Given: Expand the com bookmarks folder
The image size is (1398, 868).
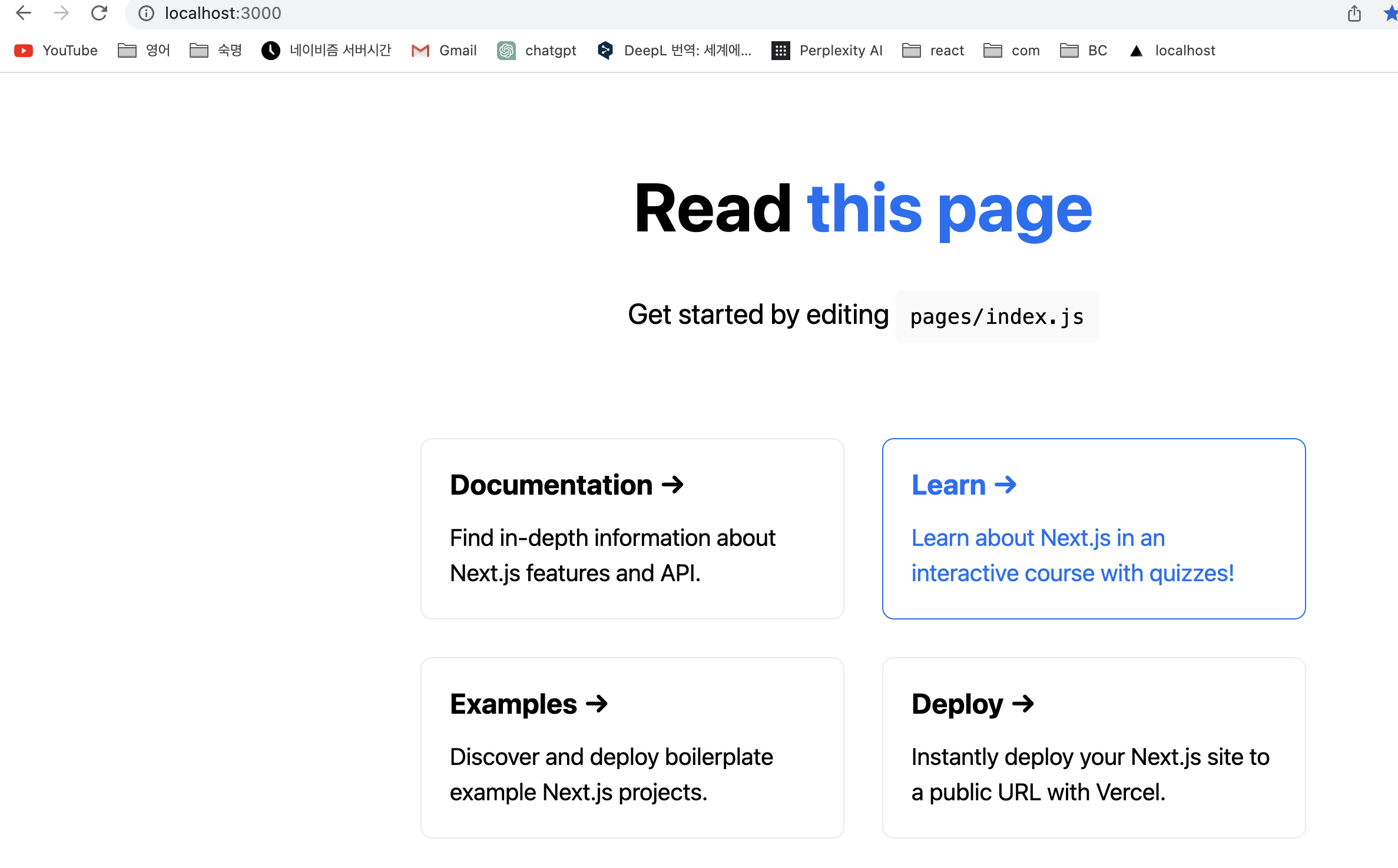Looking at the screenshot, I should click(1012, 51).
